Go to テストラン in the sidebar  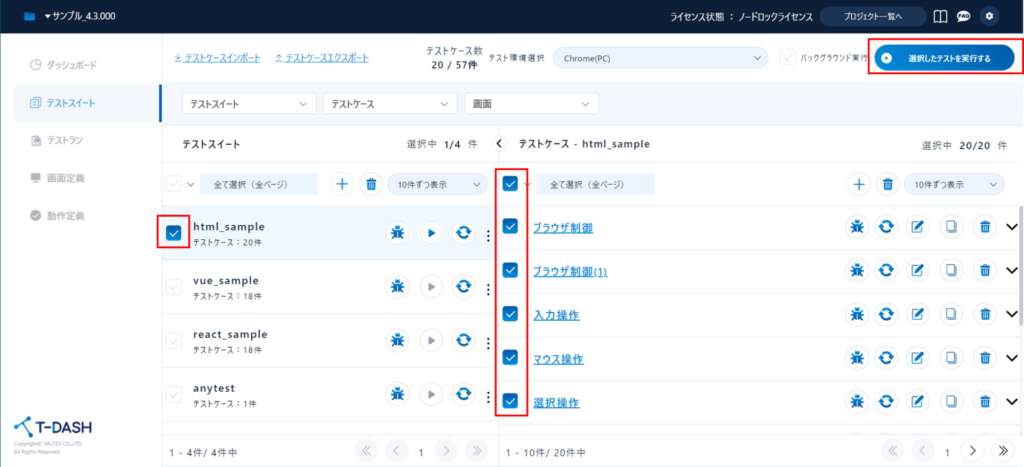[x=64, y=140]
